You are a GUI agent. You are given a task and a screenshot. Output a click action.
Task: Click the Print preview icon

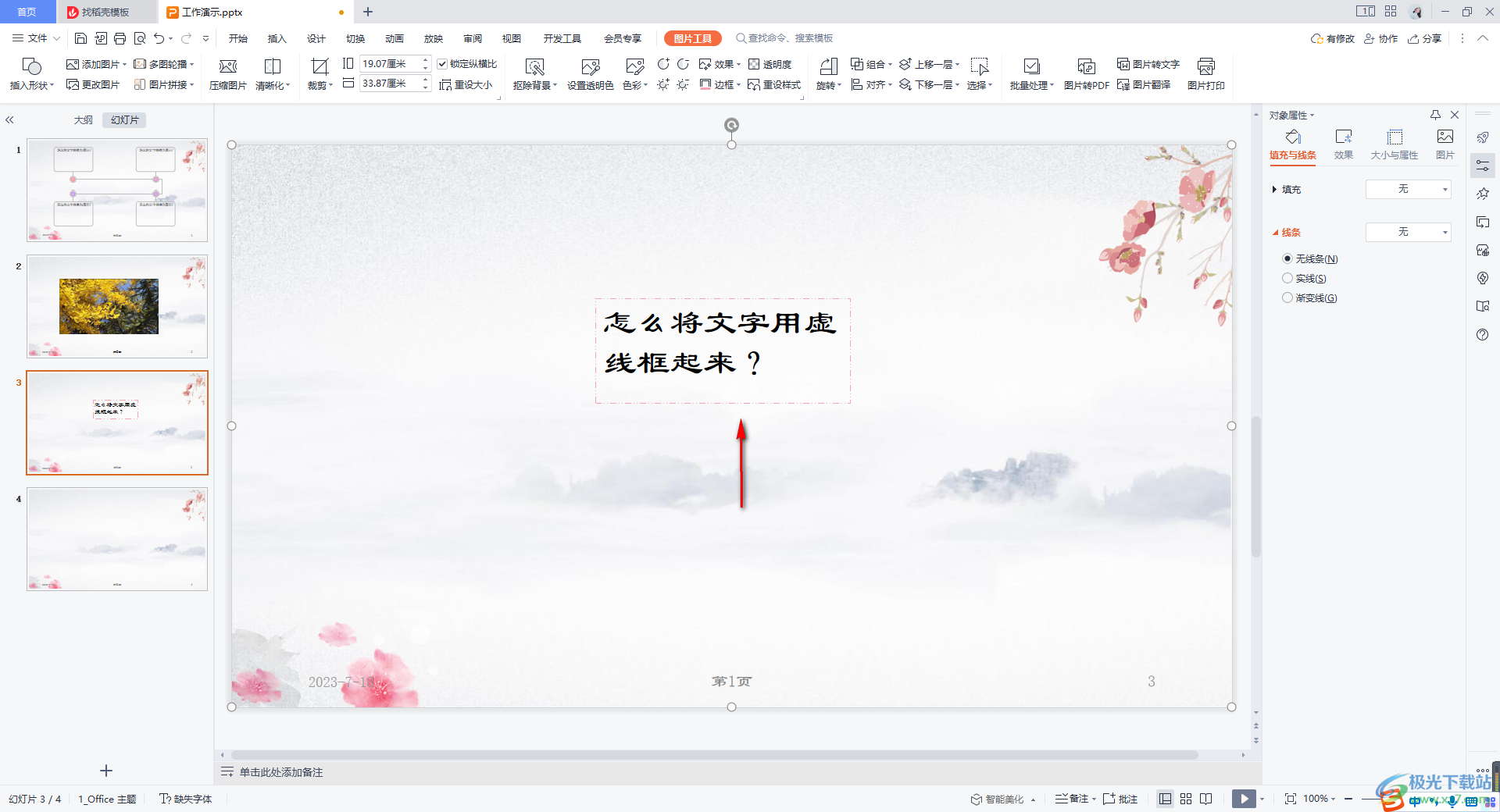click(140, 38)
